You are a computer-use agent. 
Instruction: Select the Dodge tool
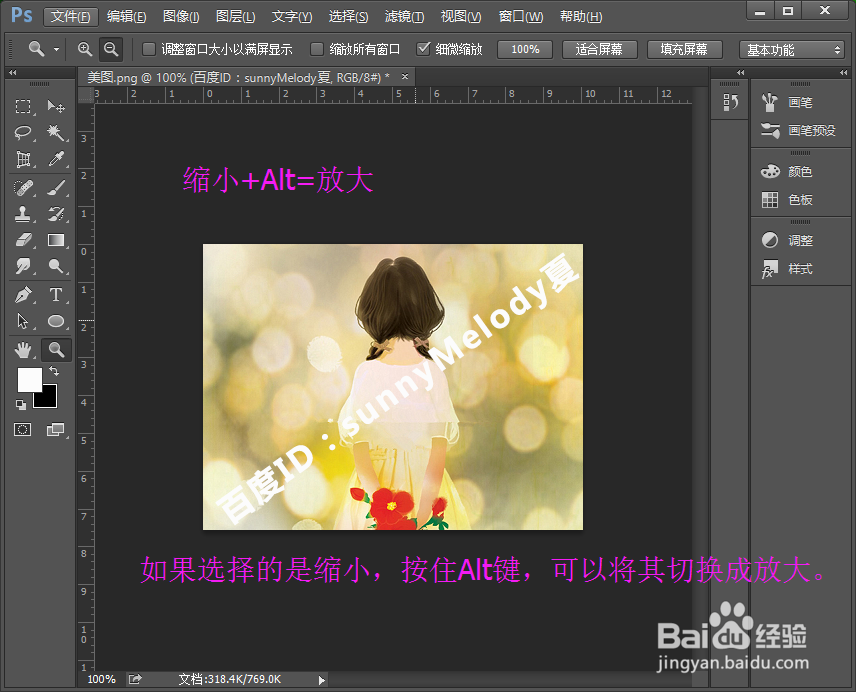pos(56,266)
